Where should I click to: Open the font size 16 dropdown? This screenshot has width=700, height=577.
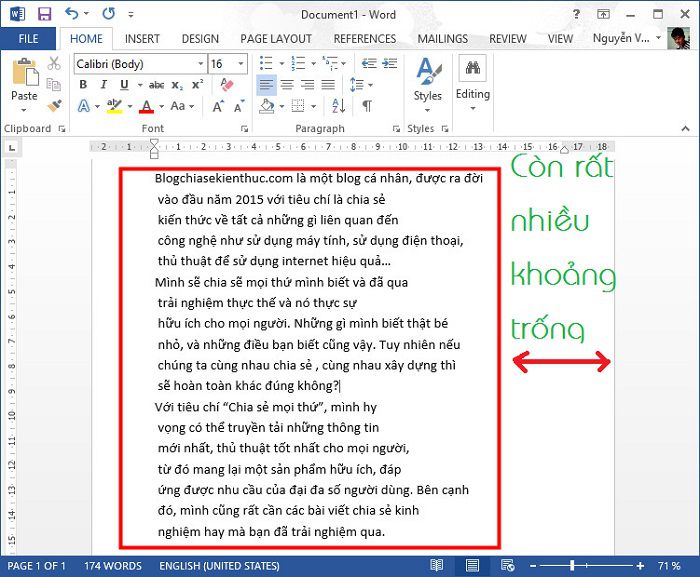[241, 64]
